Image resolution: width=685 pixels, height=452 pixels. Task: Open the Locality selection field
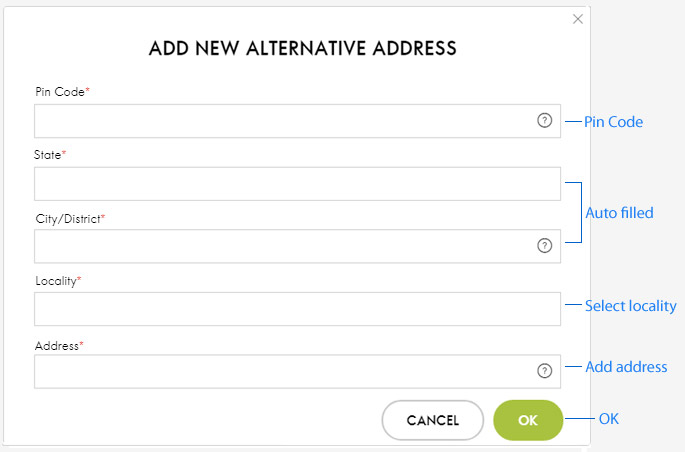coord(297,309)
